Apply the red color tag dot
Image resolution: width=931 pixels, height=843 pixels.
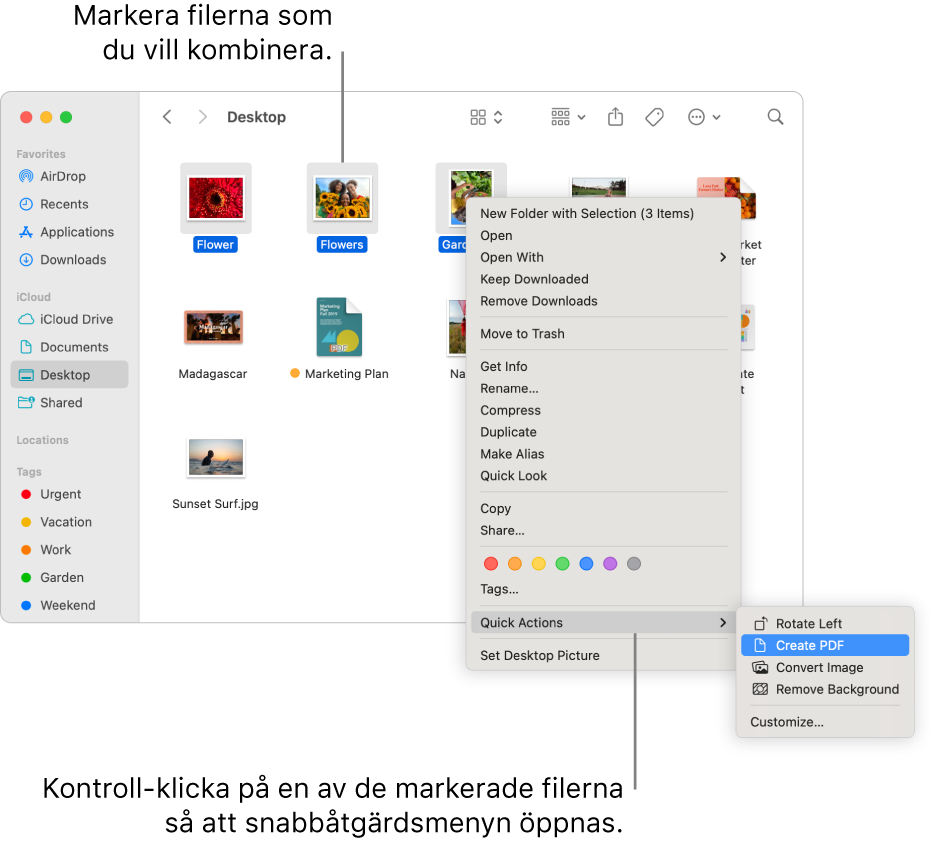[x=491, y=564]
